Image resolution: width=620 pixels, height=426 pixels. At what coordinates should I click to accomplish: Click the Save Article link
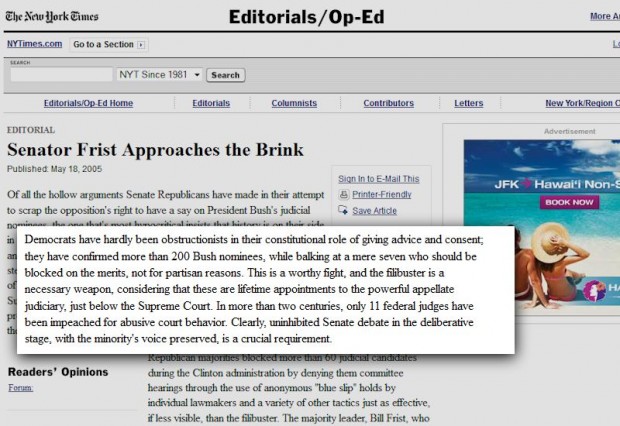[x=375, y=211]
